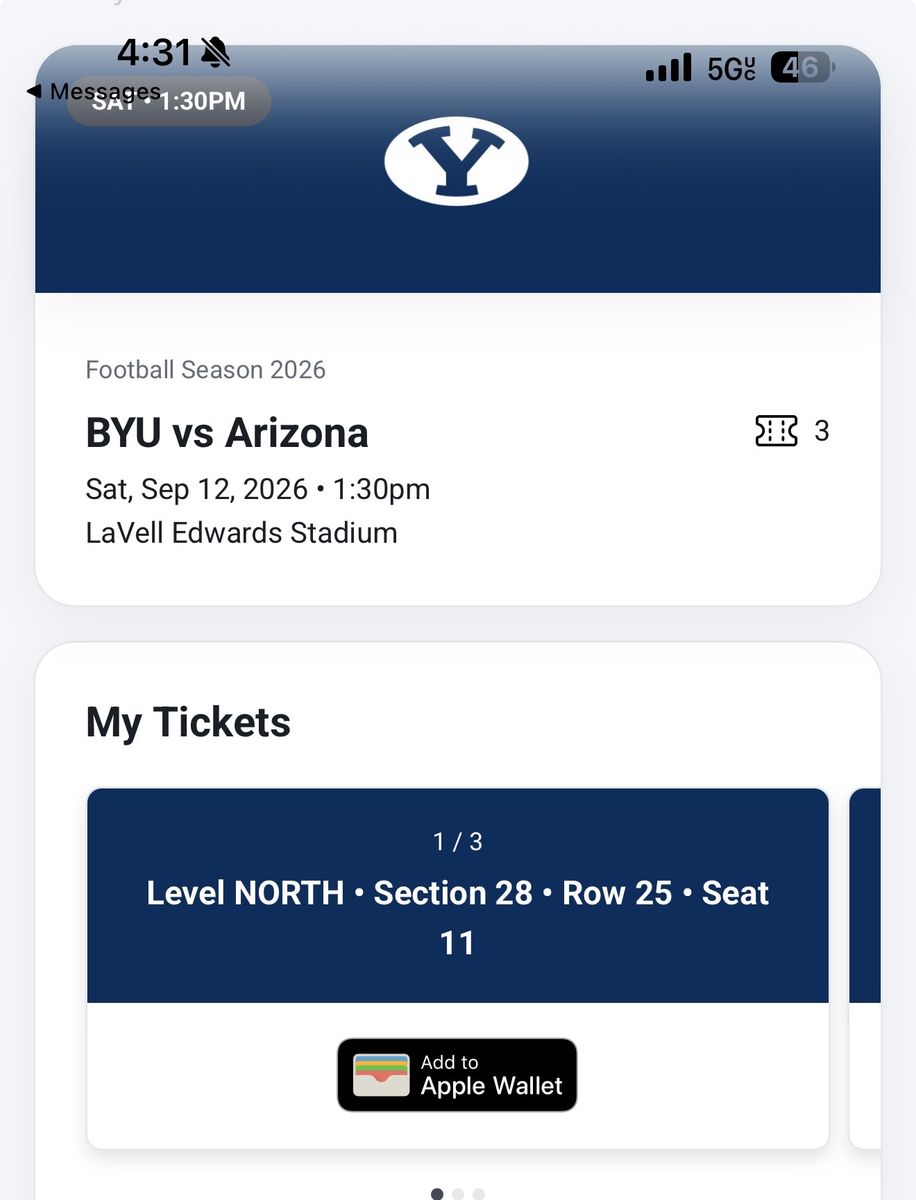Viewport: 916px width, 1200px height.
Task: Tap the silent mode bell icon
Action: 215,51
